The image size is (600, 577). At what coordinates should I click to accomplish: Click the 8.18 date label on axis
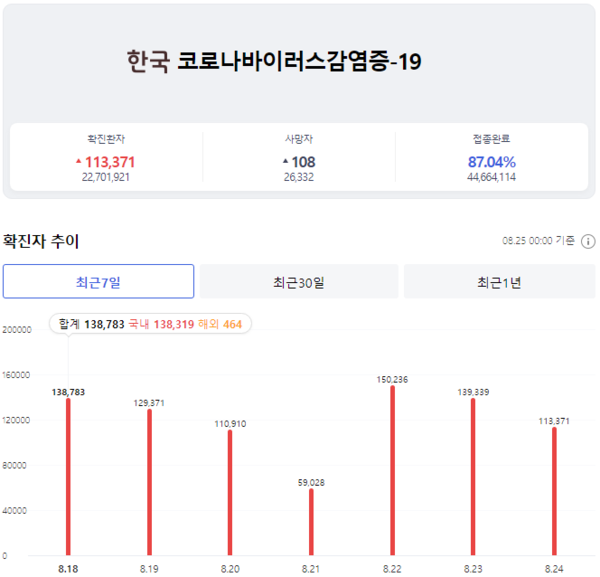click(68, 569)
